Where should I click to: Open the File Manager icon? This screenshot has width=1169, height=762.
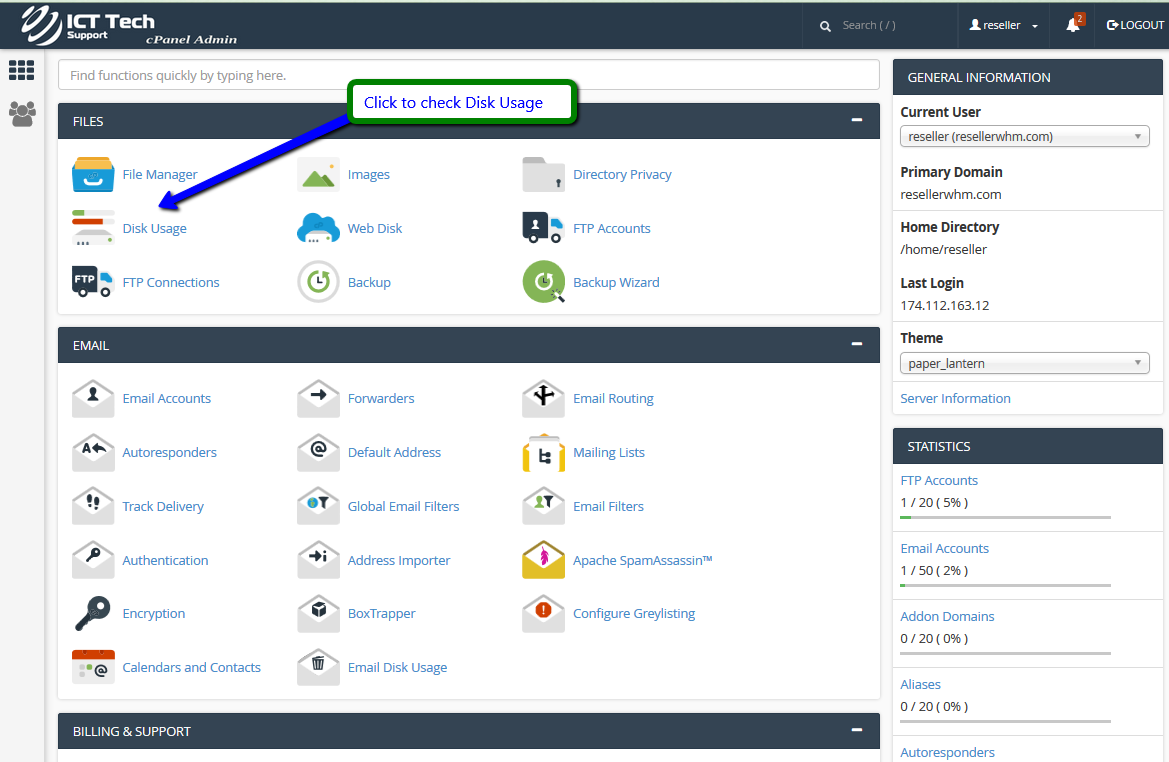pos(93,174)
